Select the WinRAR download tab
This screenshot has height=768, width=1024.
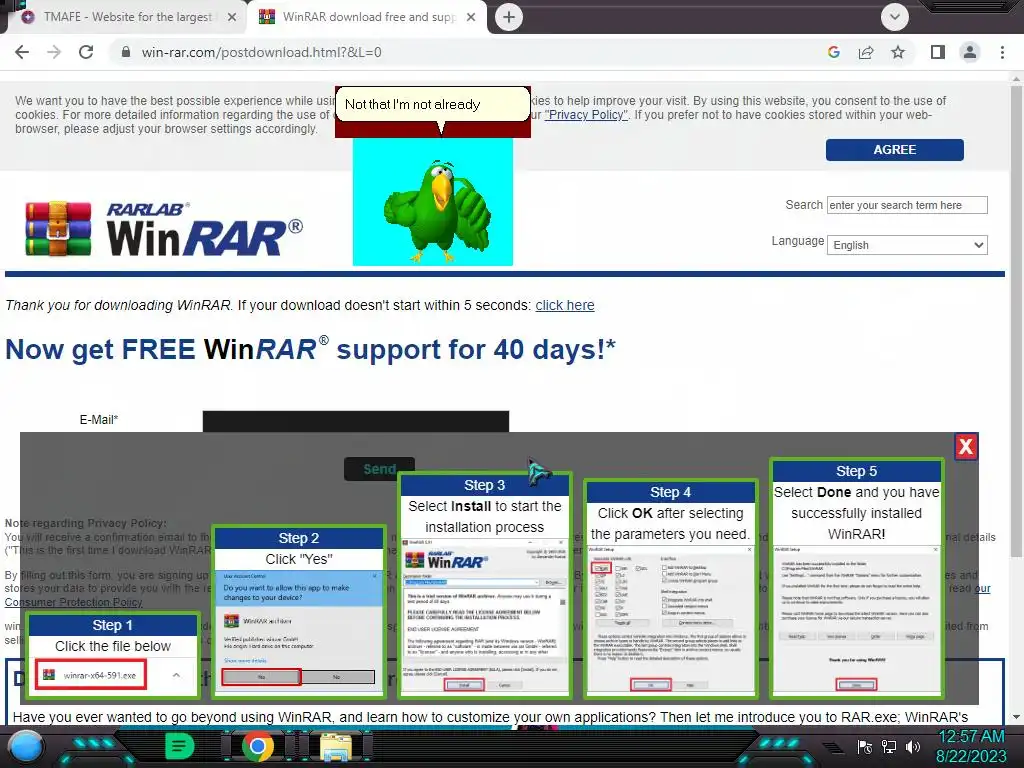coord(368,17)
